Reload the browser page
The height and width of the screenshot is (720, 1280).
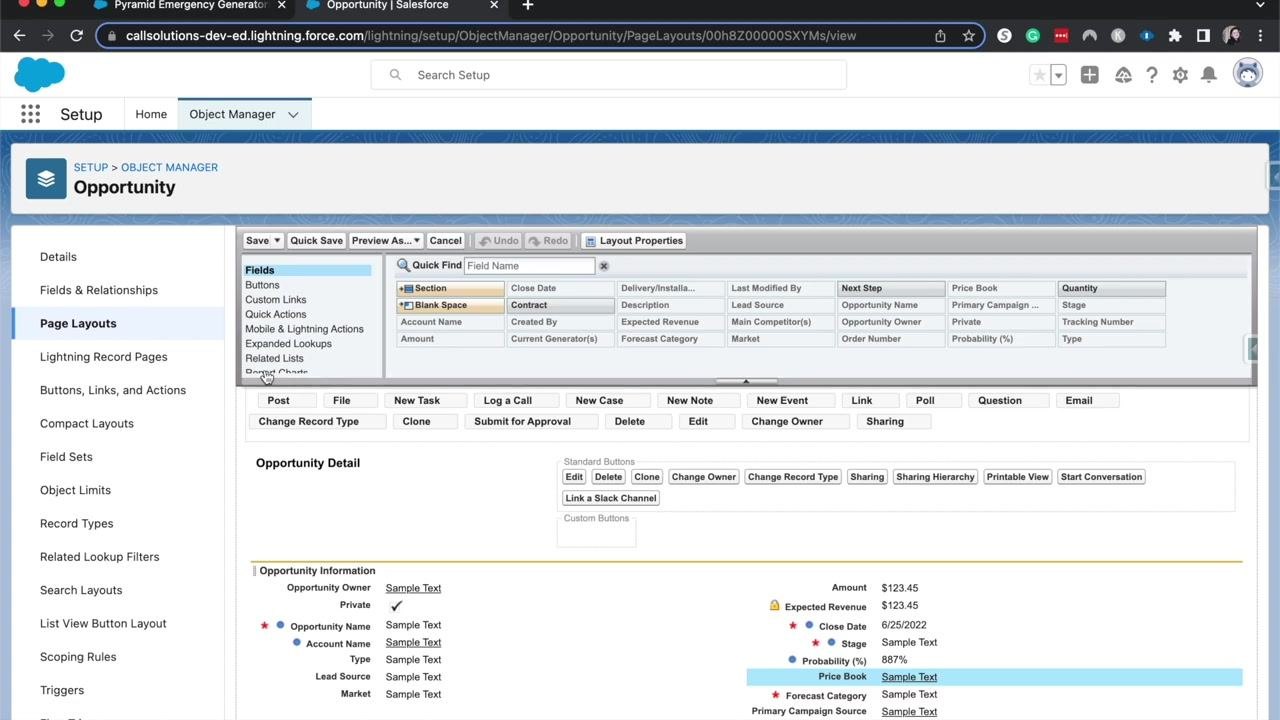coord(76,35)
